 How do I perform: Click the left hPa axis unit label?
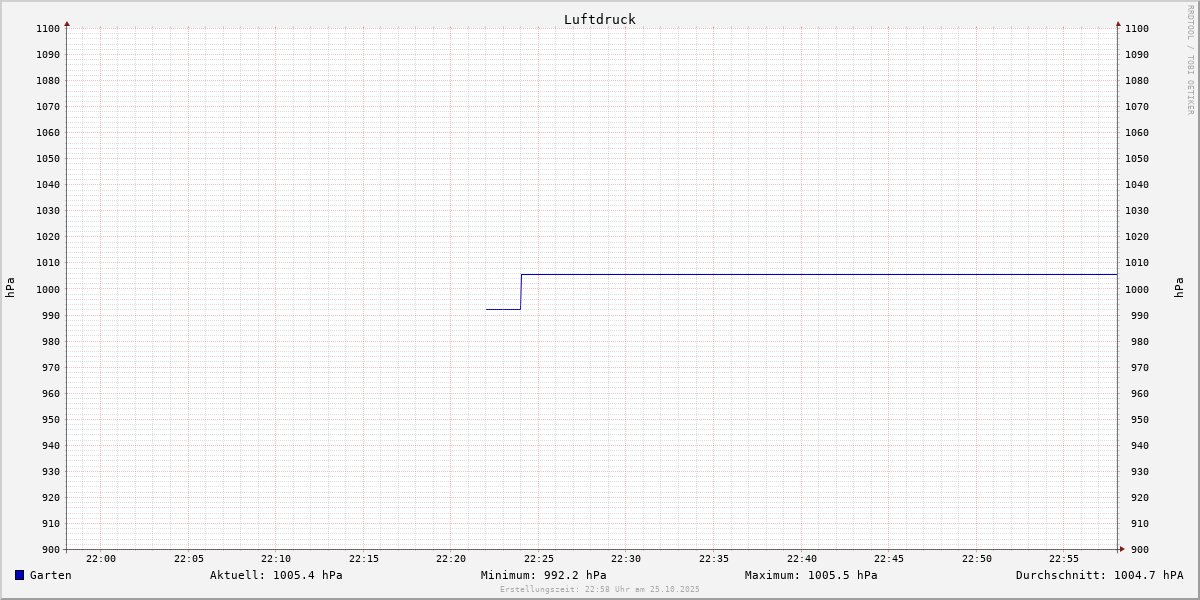click(x=10, y=288)
